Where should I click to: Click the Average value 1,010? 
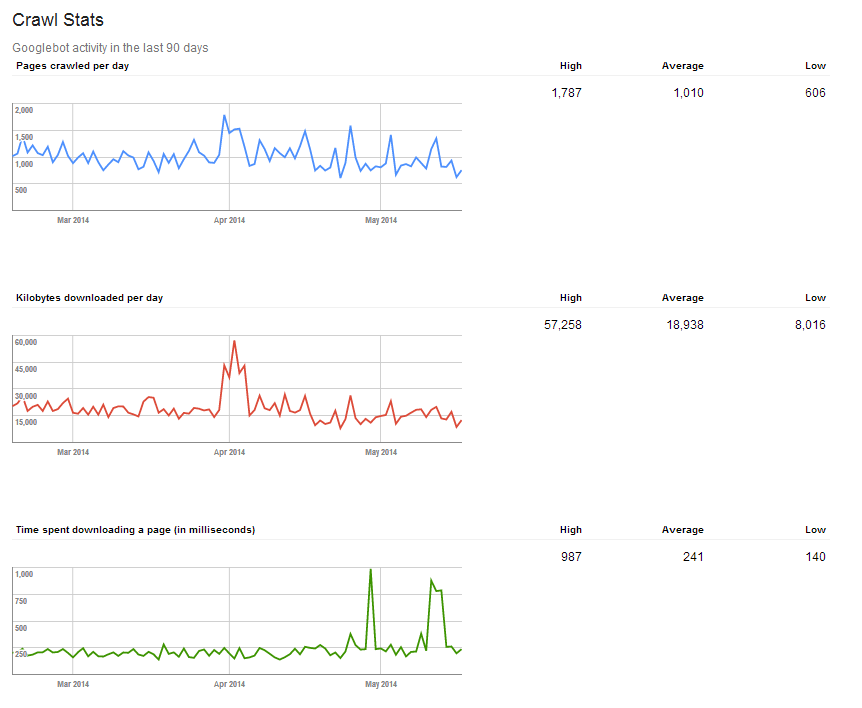tap(689, 93)
